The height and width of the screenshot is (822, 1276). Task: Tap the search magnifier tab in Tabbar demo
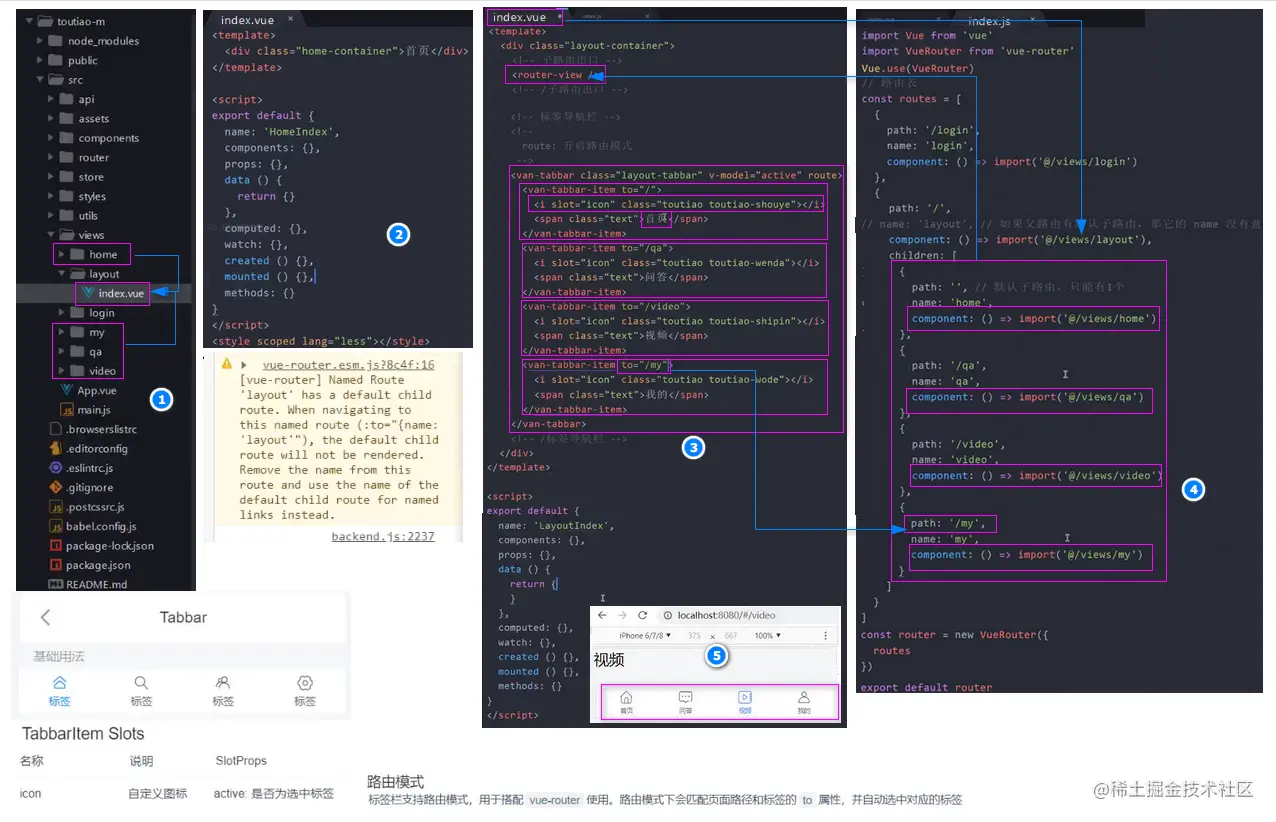tap(141, 689)
